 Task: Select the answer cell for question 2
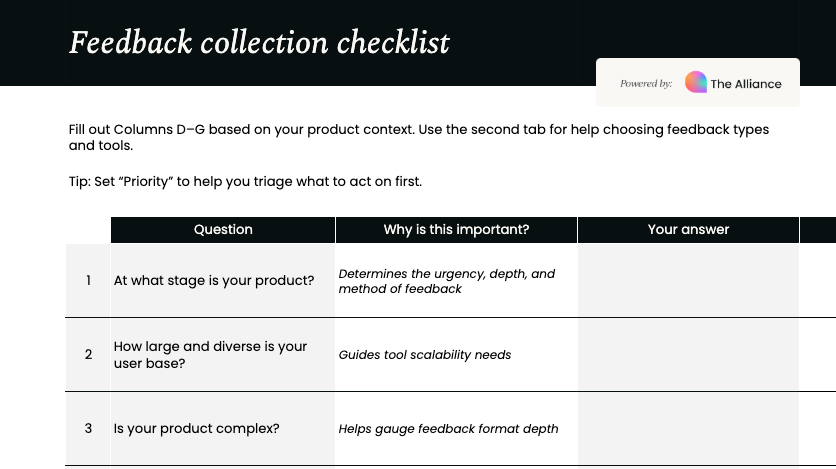[x=688, y=355]
